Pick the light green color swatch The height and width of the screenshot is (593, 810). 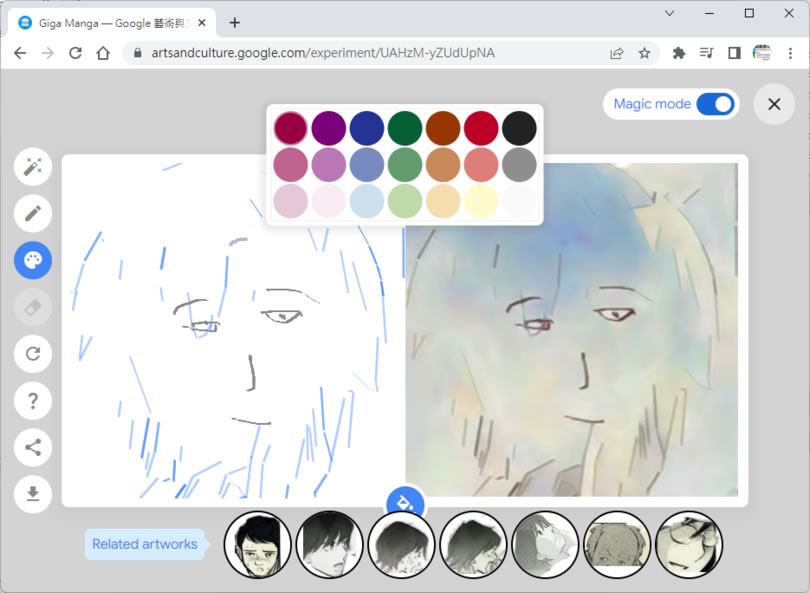405,201
